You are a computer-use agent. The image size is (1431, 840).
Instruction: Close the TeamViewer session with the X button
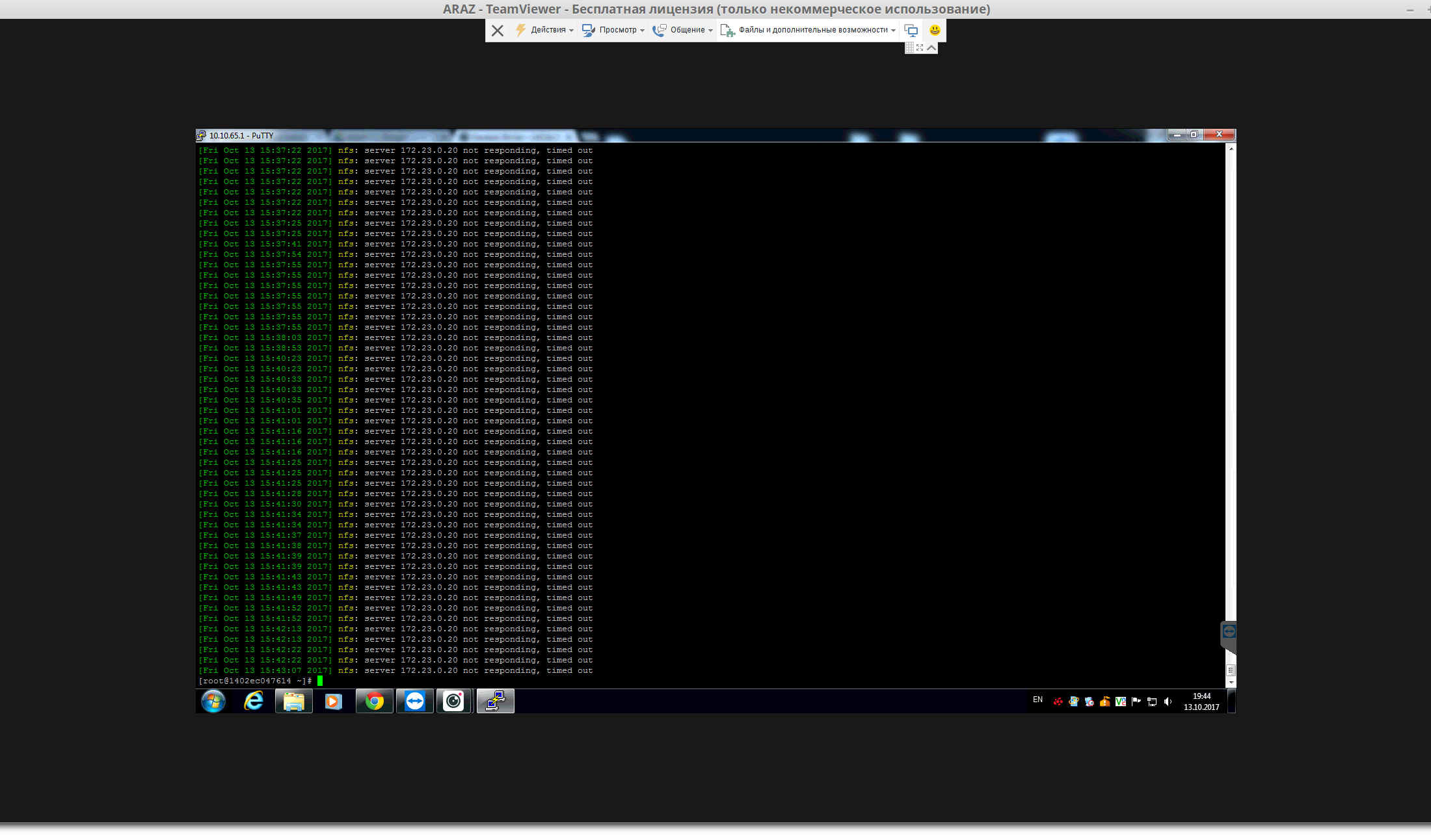tap(498, 31)
